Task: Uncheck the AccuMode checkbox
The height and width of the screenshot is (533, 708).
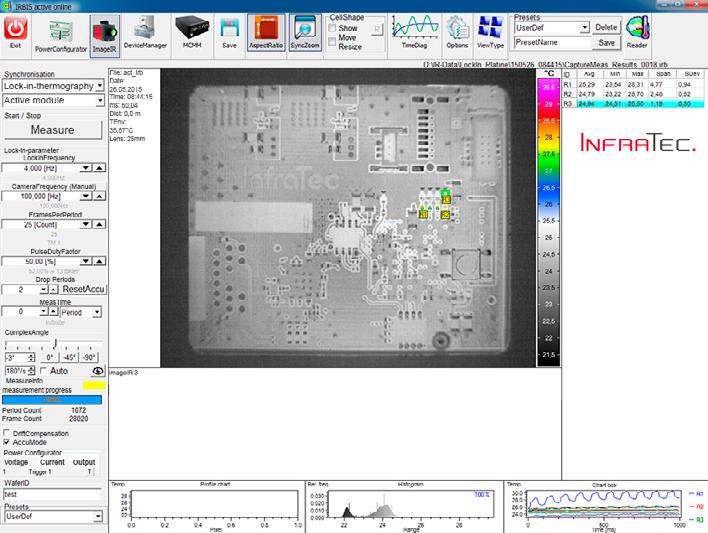Action: [6, 442]
